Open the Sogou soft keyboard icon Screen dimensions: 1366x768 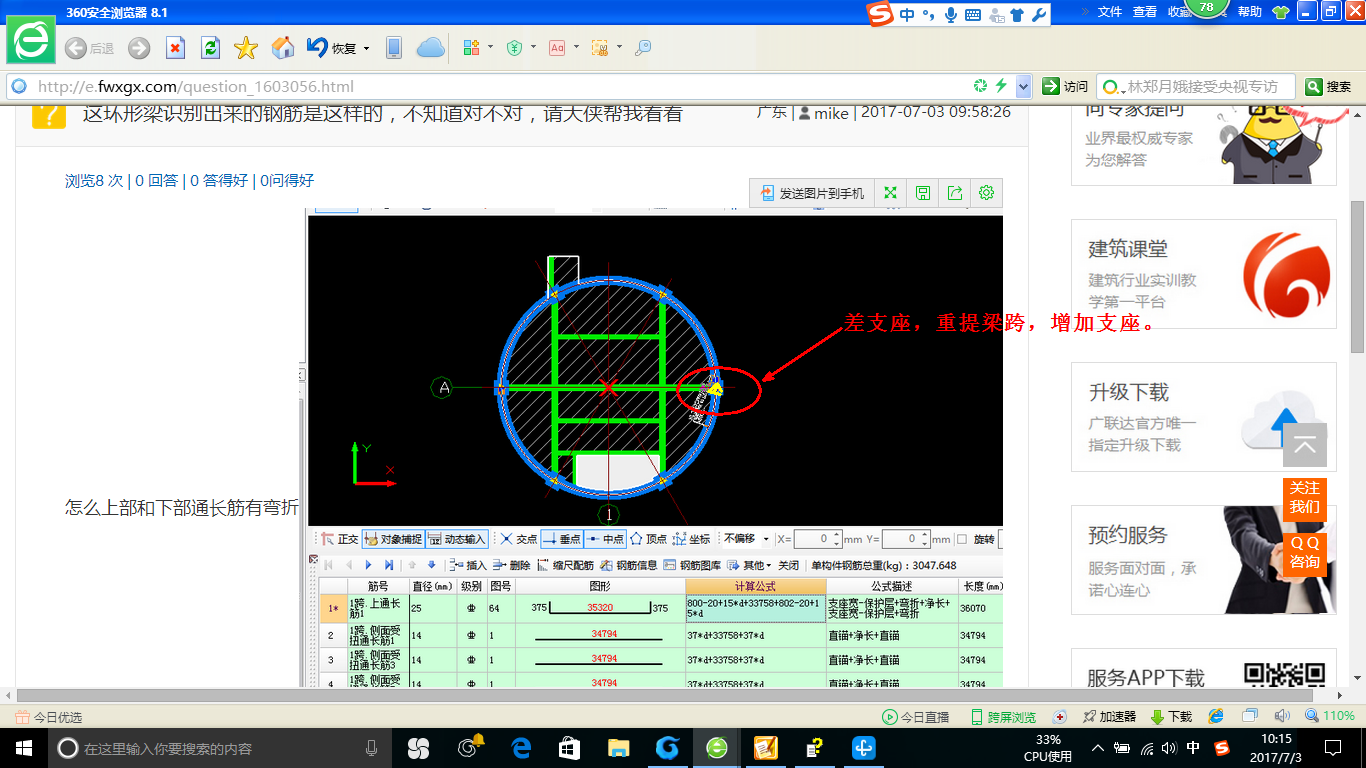click(x=972, y=14)
